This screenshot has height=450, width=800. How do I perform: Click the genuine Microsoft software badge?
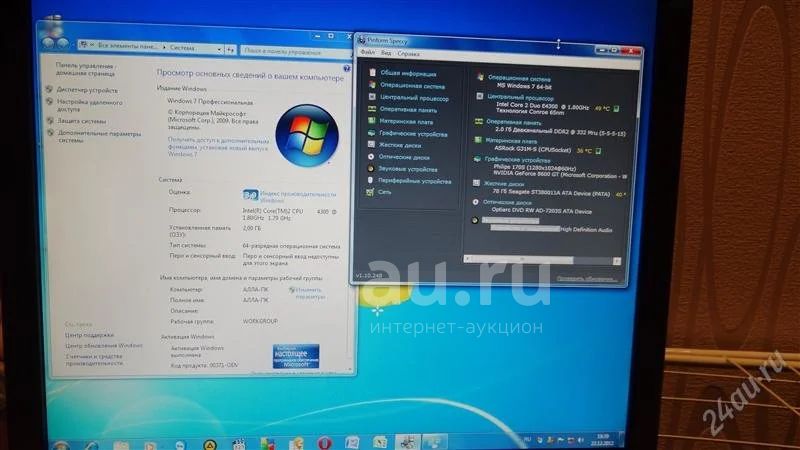pyautogui.click(x=296, y=356)
